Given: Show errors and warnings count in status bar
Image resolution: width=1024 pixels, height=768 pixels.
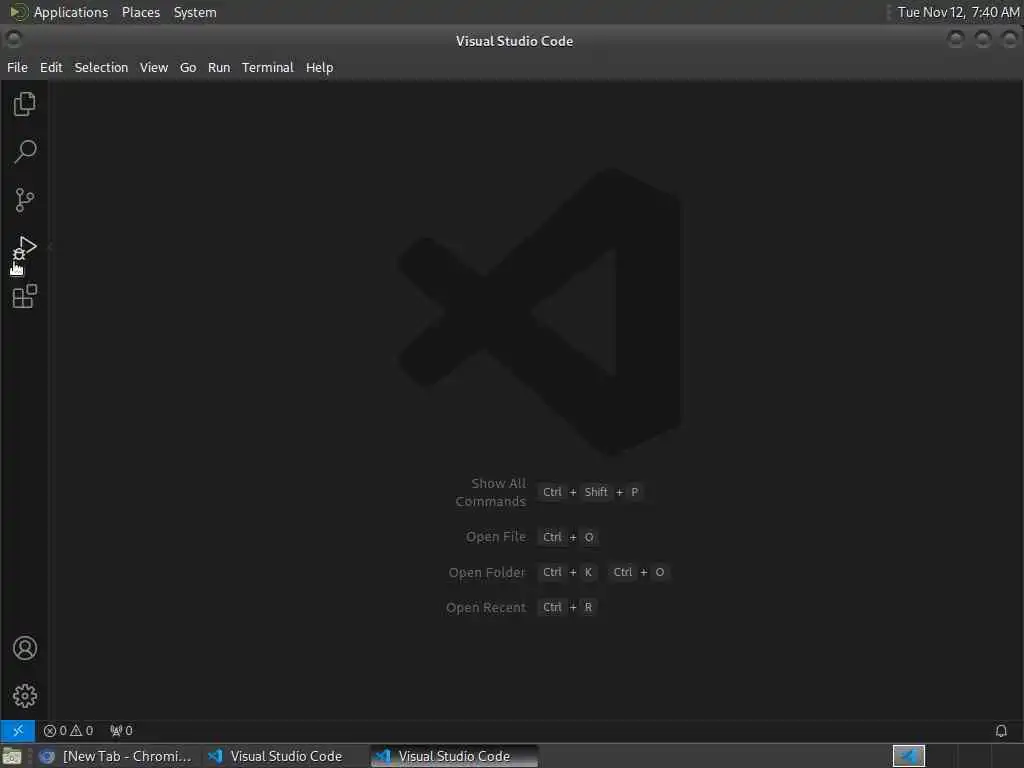Looking at the screenshot, I should 68,731.
